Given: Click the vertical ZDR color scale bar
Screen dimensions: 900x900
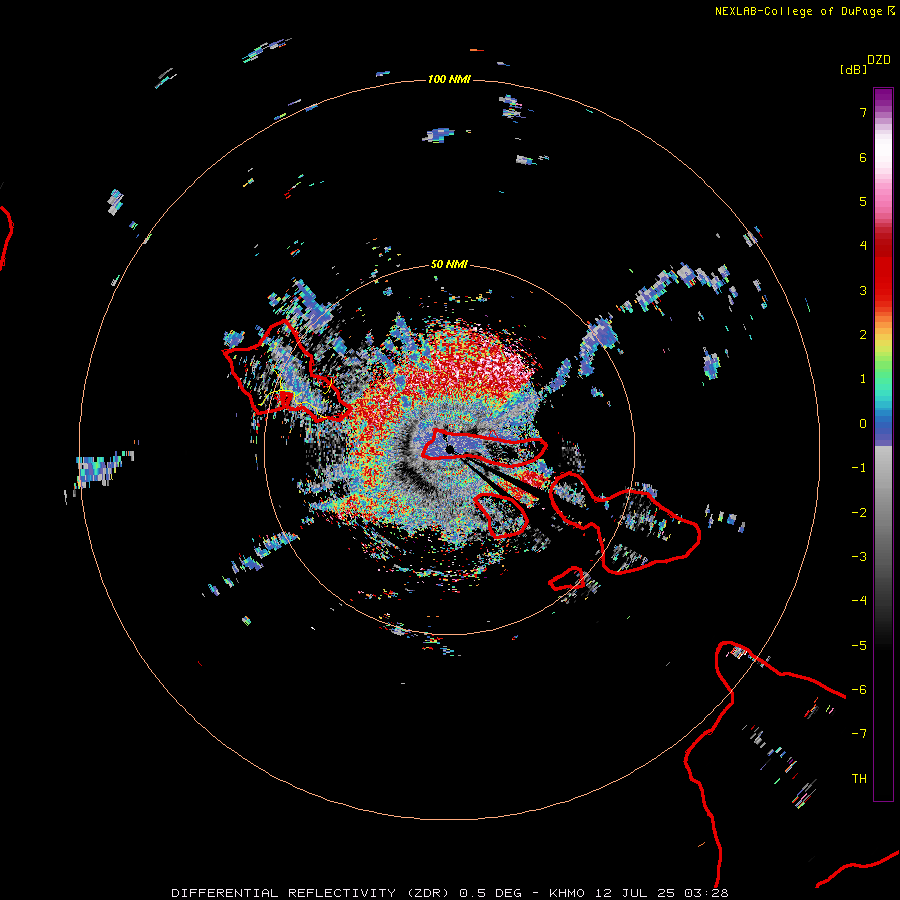Looking at the screenshot, I should tap(883, 444).
